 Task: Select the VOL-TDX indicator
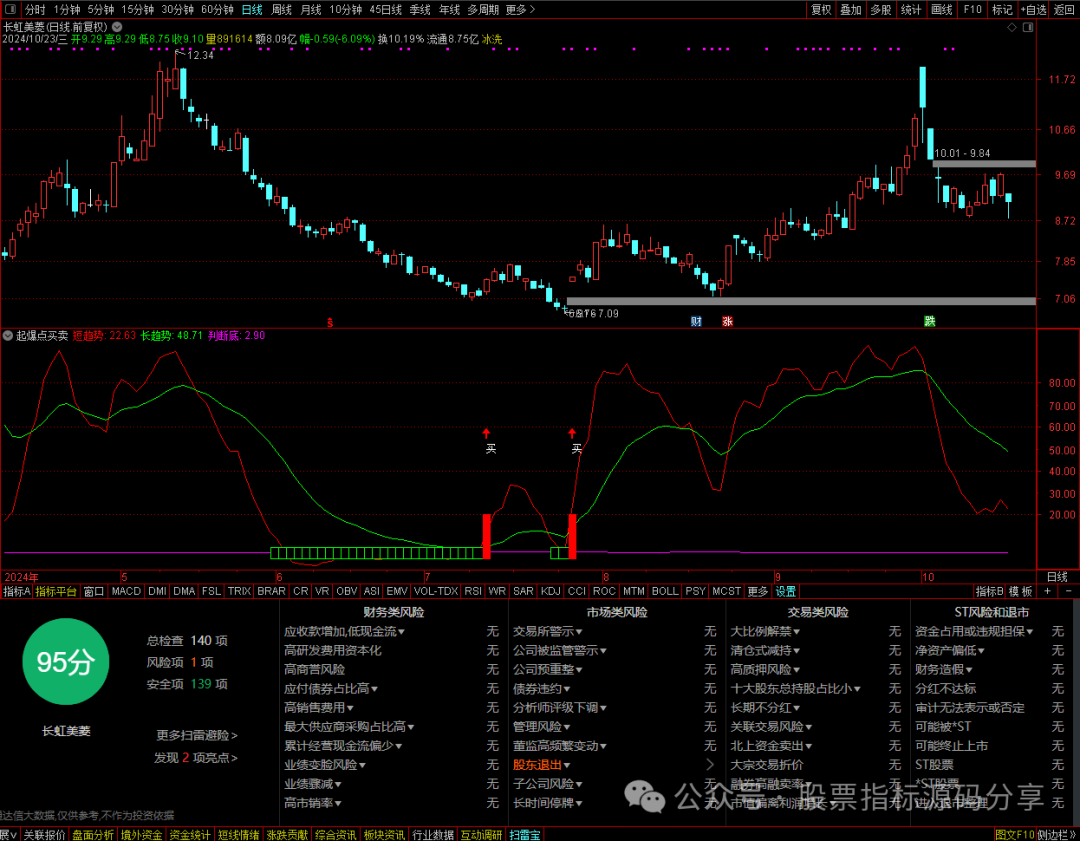tap(436, 591)
